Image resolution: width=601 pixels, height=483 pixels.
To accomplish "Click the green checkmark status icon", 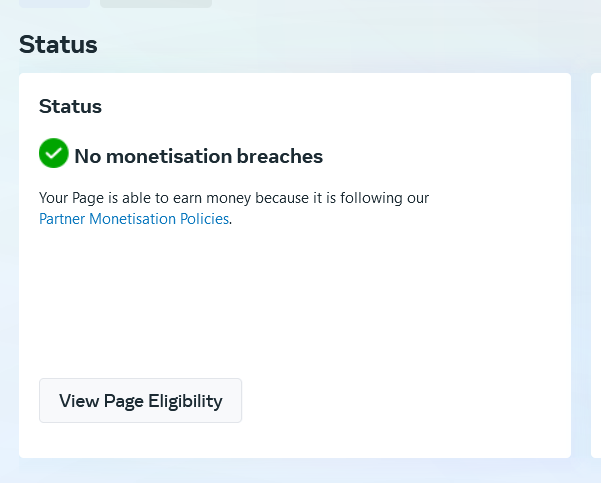I will tap(53, 154).
